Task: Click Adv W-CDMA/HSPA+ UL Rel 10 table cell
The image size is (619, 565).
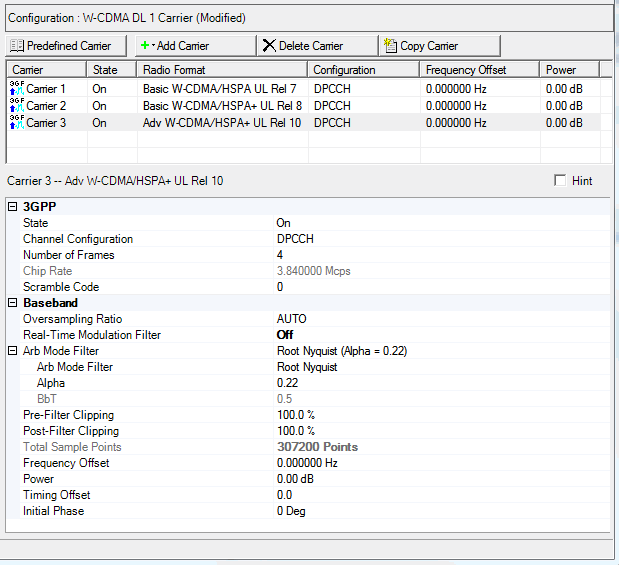Action: 222,123
